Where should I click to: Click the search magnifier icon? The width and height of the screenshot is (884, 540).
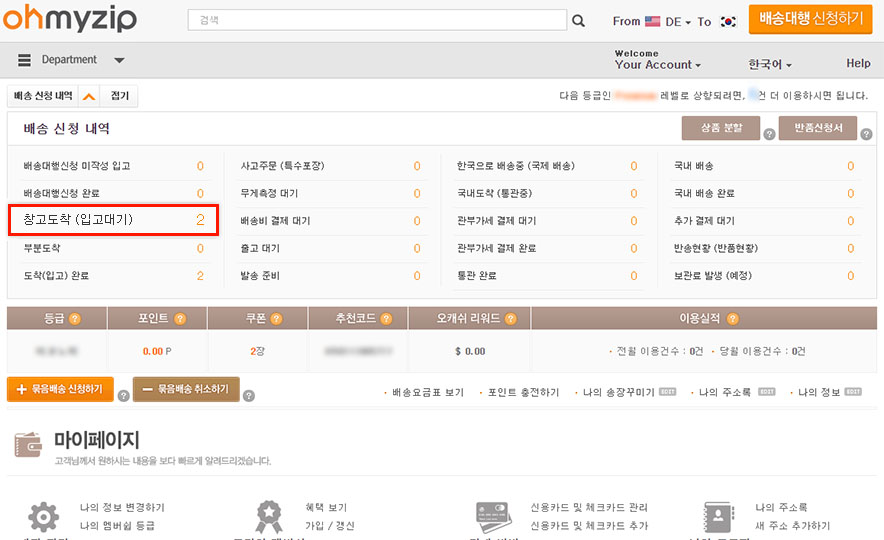(578, 20)
